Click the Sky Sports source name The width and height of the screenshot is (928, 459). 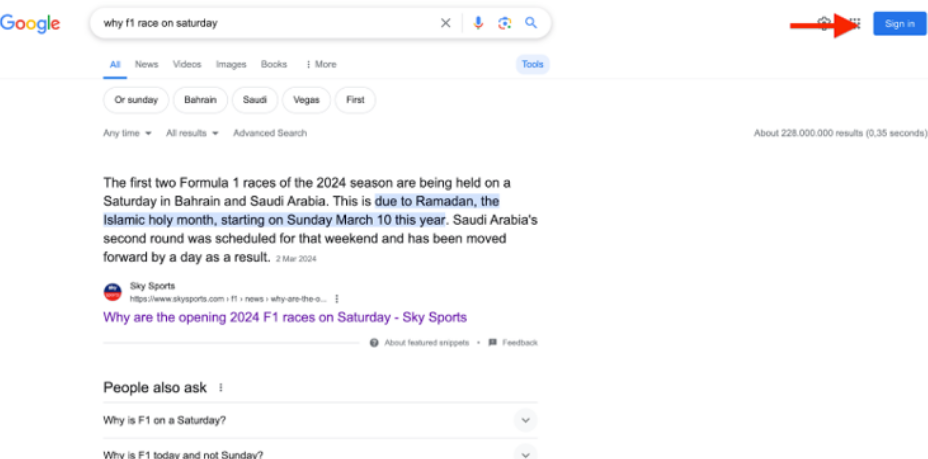point(152,286)
